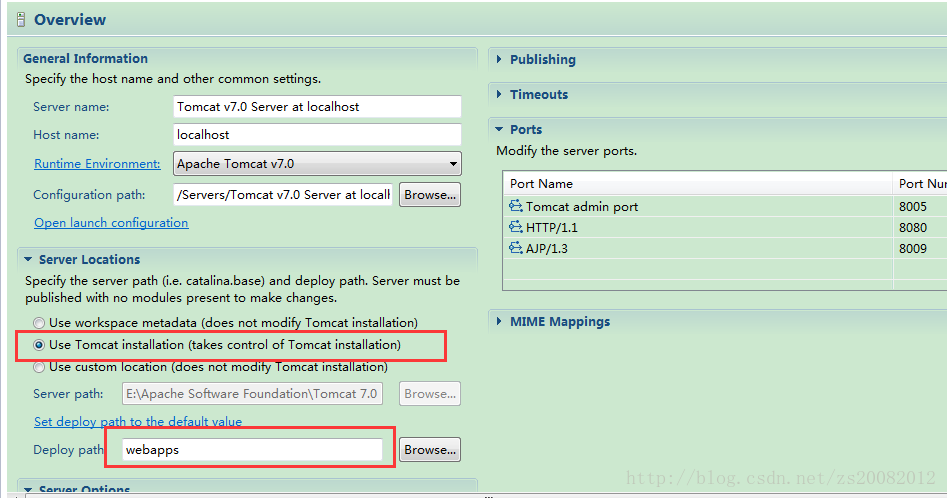The height and width of the screenshot is (498, 947).
Task: Click the Tomcat admin port row icon
Action: (515, 206)
